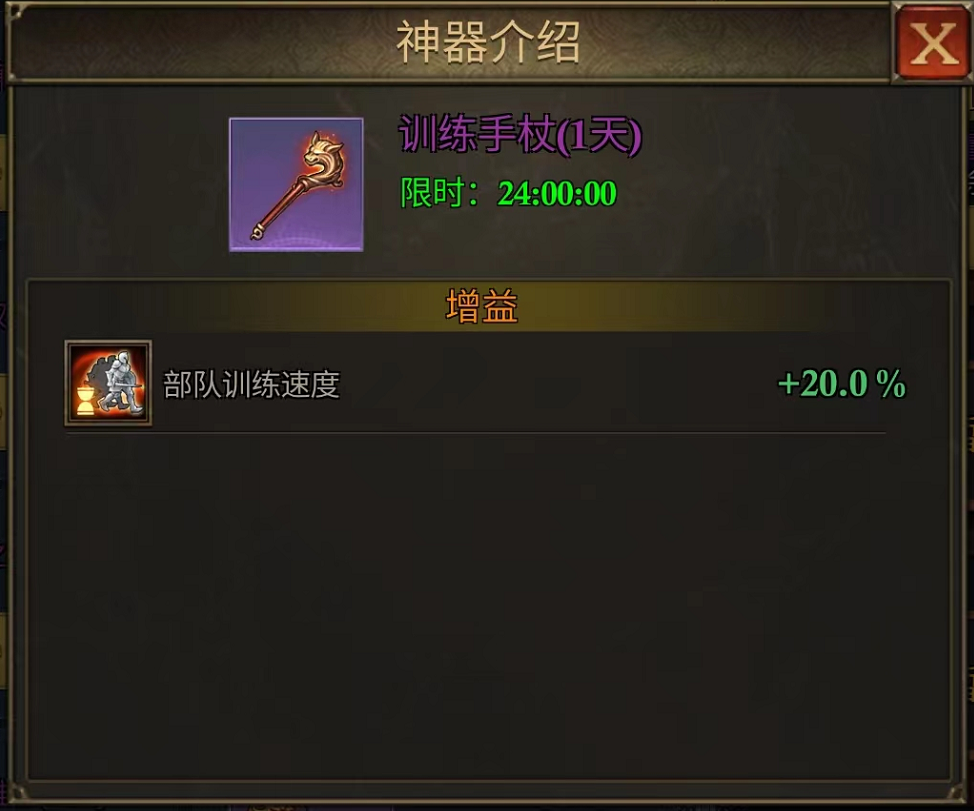The width and height of the screenshot is (974, 811).
Task: Tap the hourglass symbol in the buff icon
Action: [86, 399]
